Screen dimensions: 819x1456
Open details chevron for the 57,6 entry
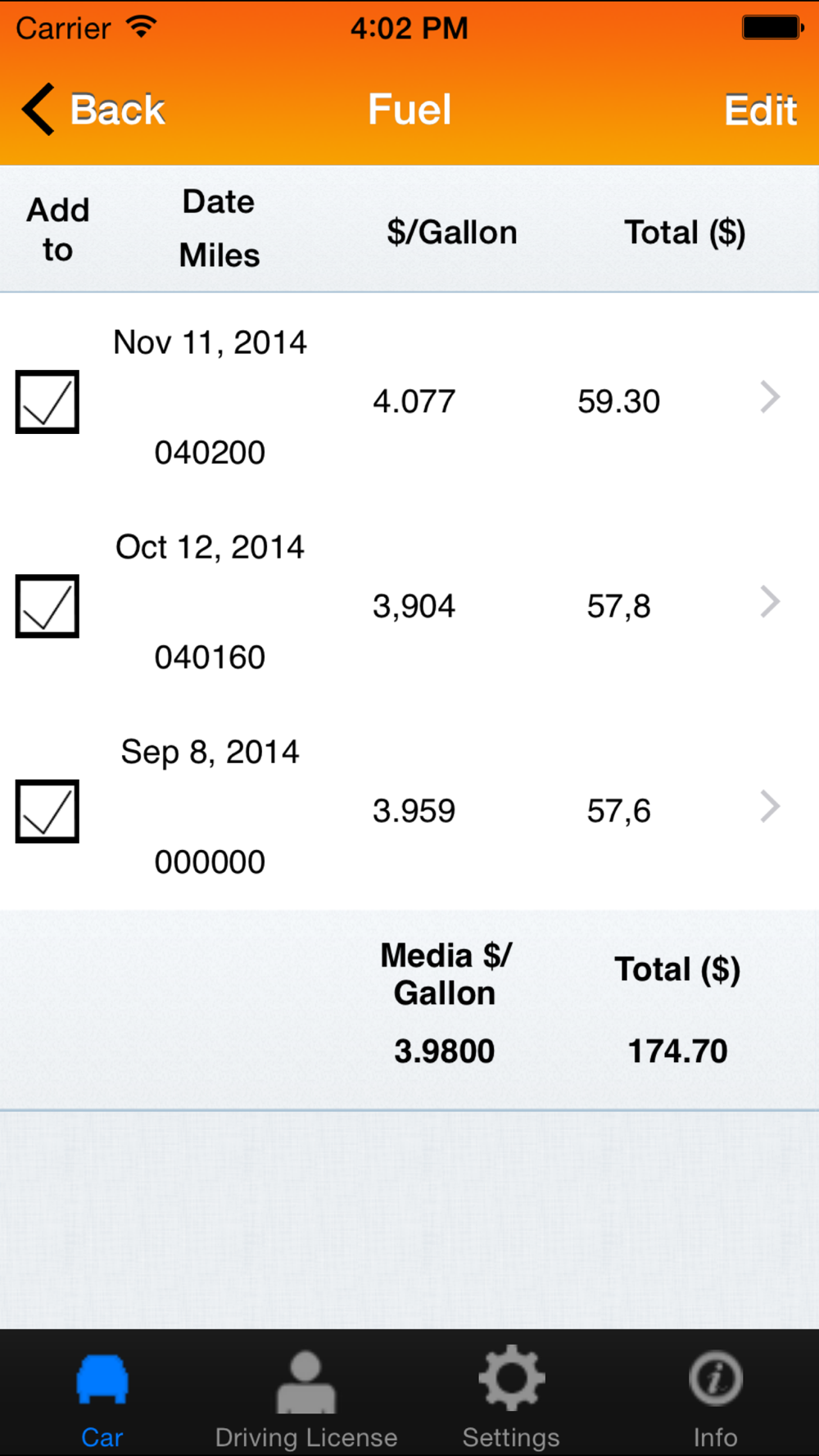pos(769,807)
